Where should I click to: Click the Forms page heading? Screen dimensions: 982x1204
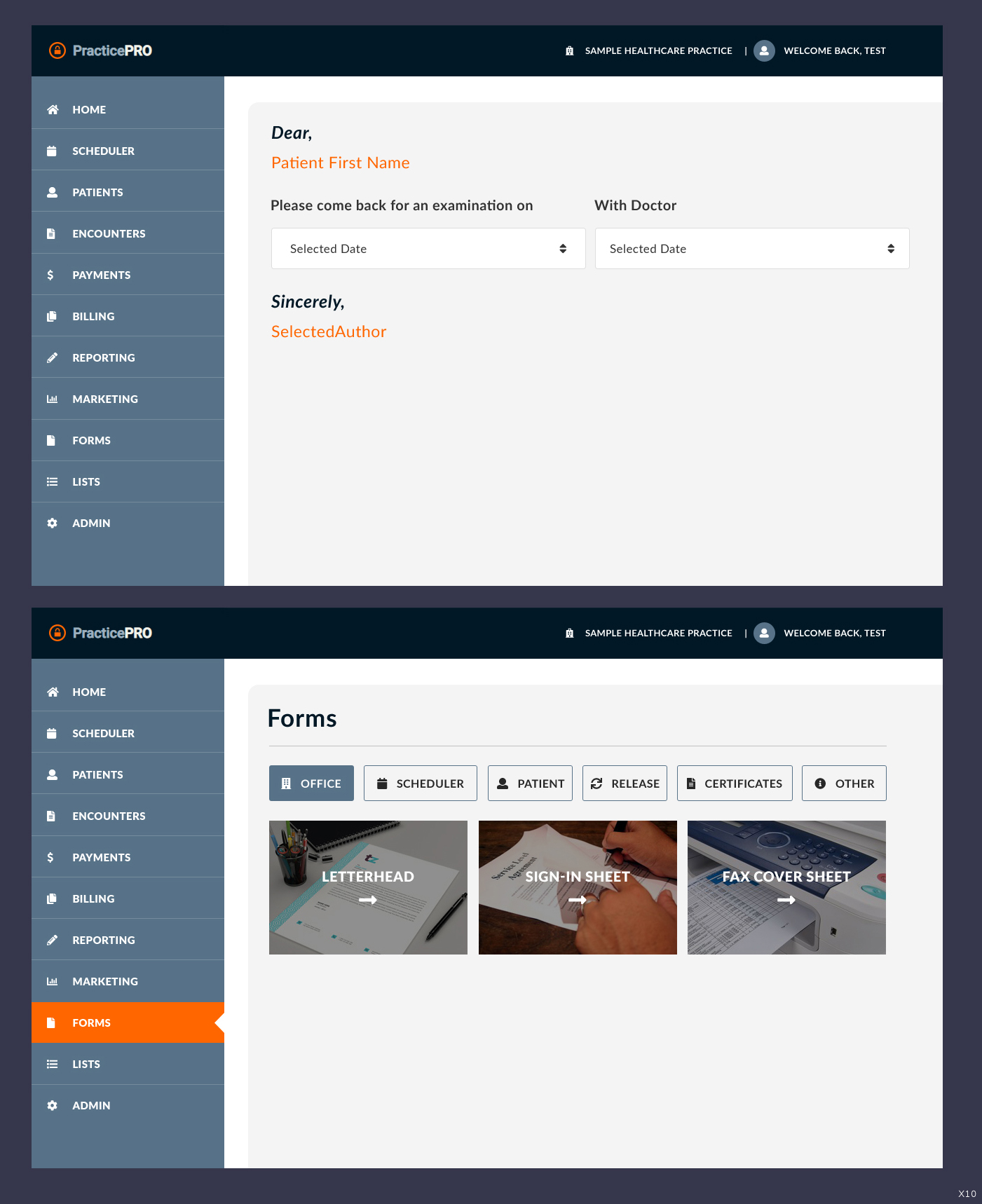(x=302, y=718)
